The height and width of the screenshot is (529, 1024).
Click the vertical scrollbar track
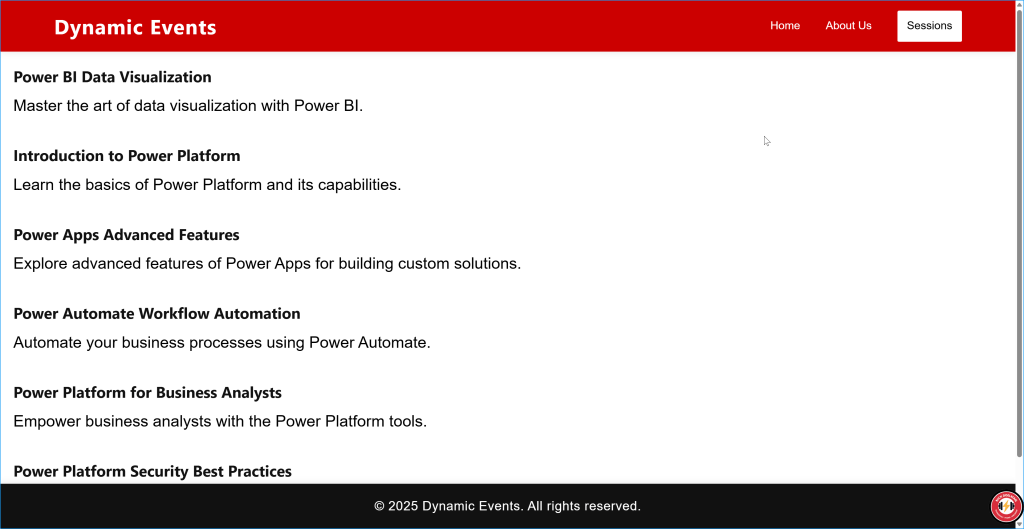[x=1019, y=300]
